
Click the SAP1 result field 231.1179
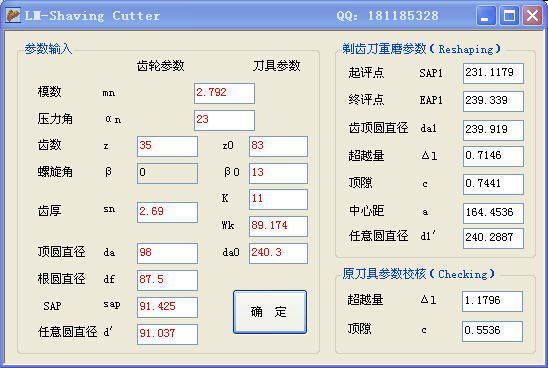493,73
